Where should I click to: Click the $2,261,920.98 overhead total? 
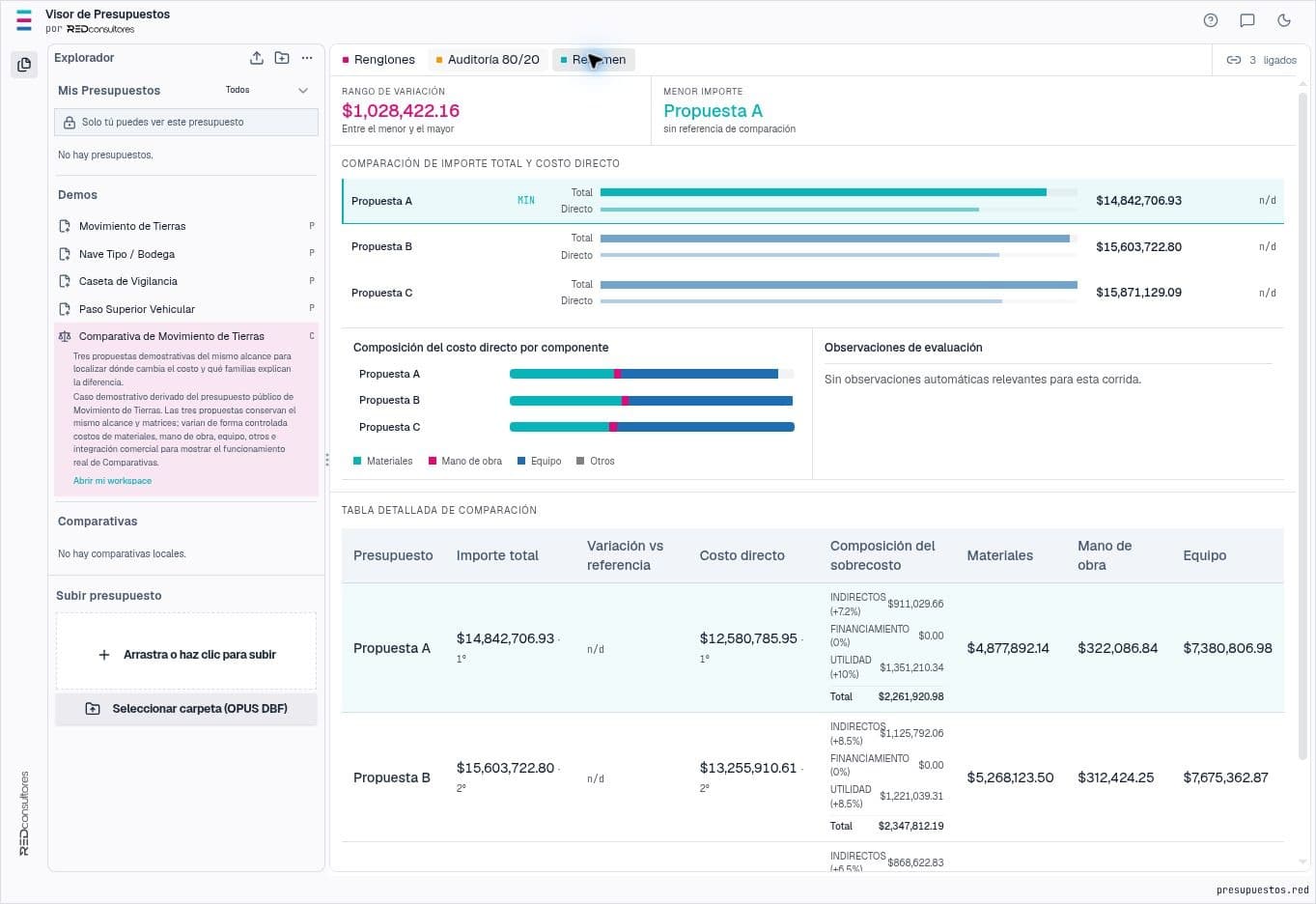pos(911,696)
